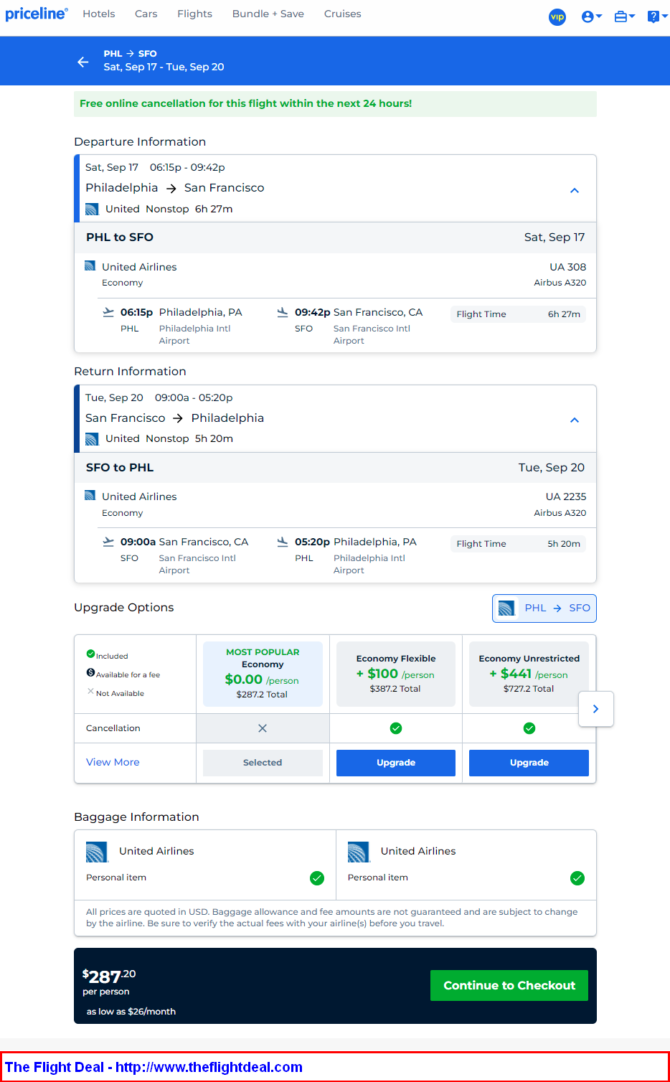Click the Economy cancellation X mark
670x1082 pixels.
[262, 728]
